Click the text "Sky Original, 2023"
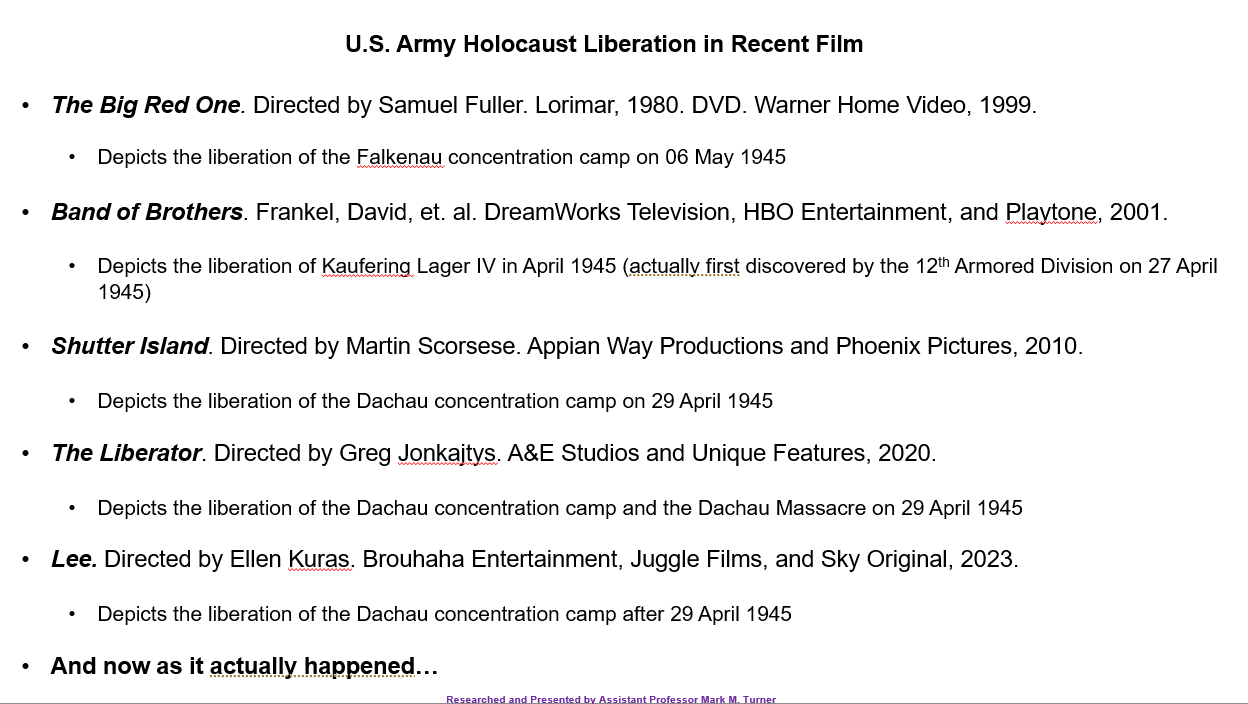1248x704 pixels. (918, 559)
